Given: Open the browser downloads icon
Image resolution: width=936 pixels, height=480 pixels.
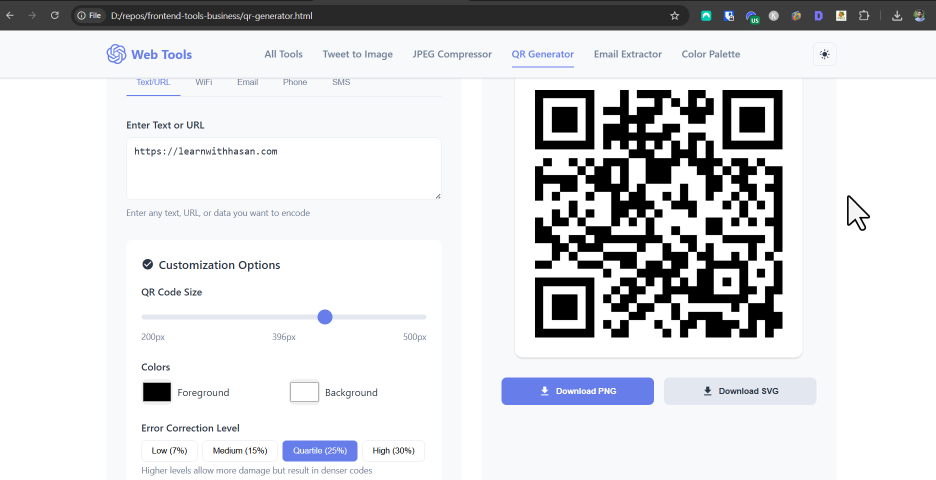Looking at the screenshot, I should pyautogui.click(x=897, y=16).
